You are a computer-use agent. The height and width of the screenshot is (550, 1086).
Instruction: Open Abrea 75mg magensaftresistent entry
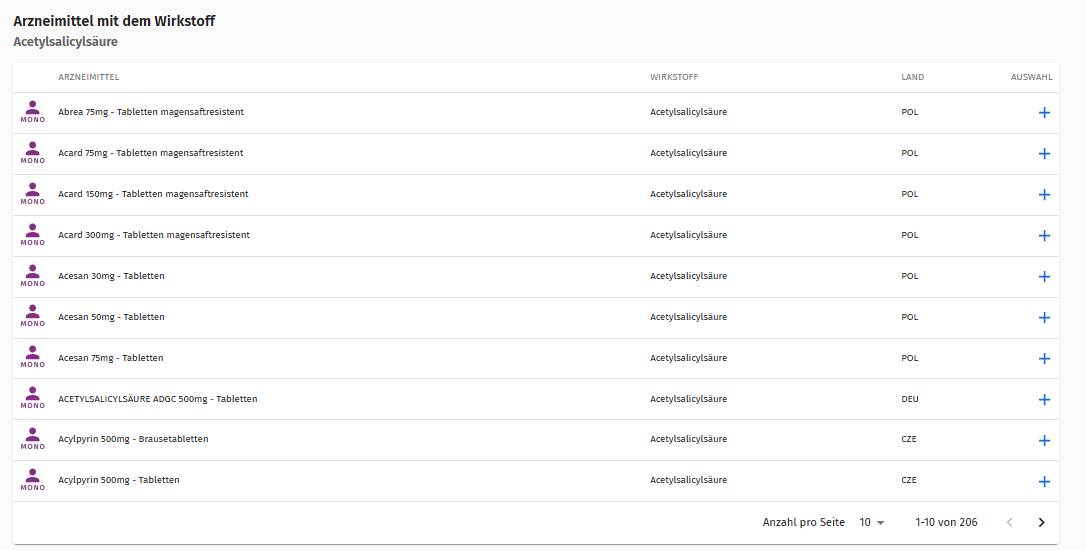pyautogui.click(x=151, y=112)
